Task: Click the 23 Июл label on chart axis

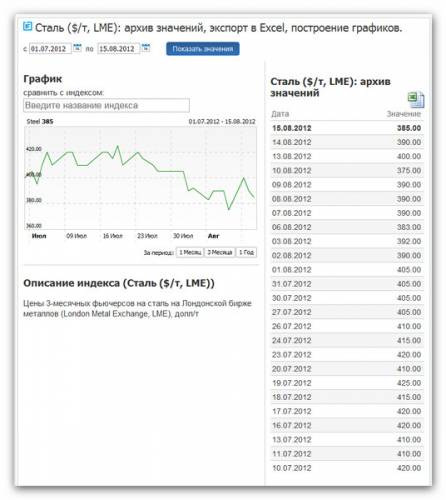Action: coord(147,236)
